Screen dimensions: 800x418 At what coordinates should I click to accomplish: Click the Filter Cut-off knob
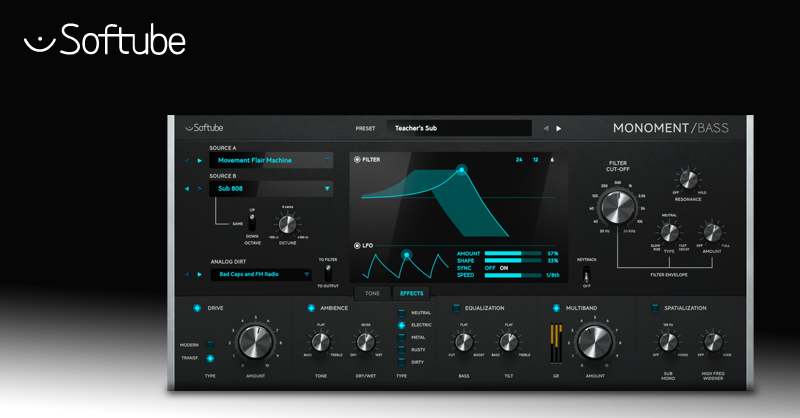[617, 207]
